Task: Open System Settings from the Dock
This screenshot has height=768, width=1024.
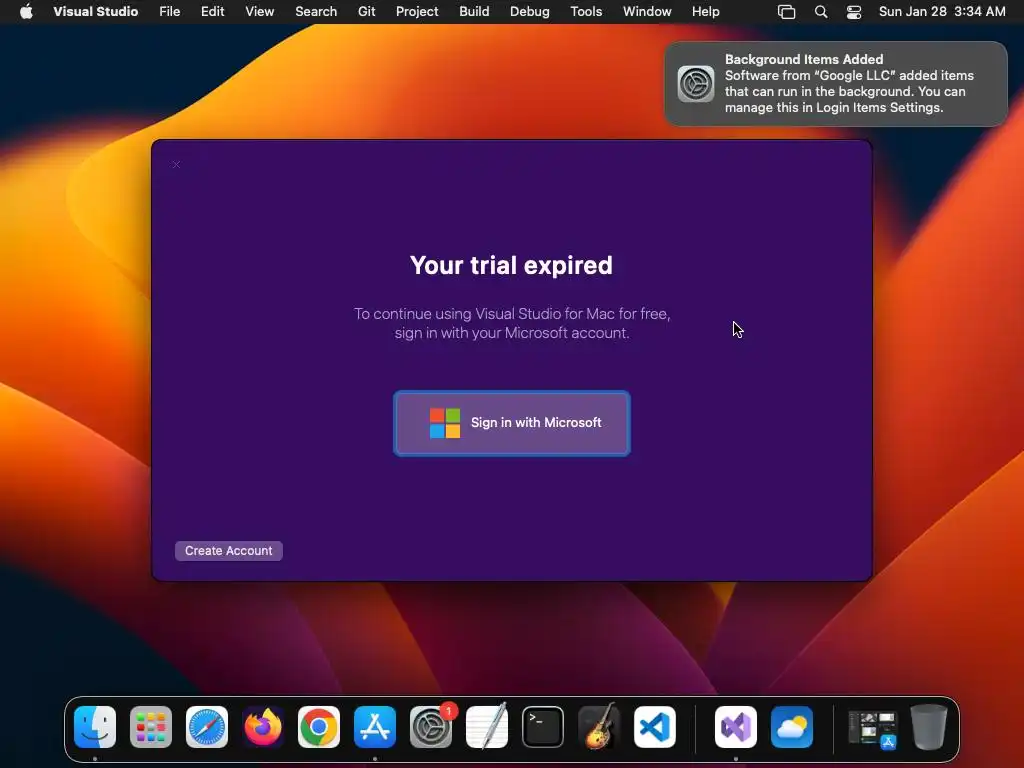Action: tap(431, 727)
